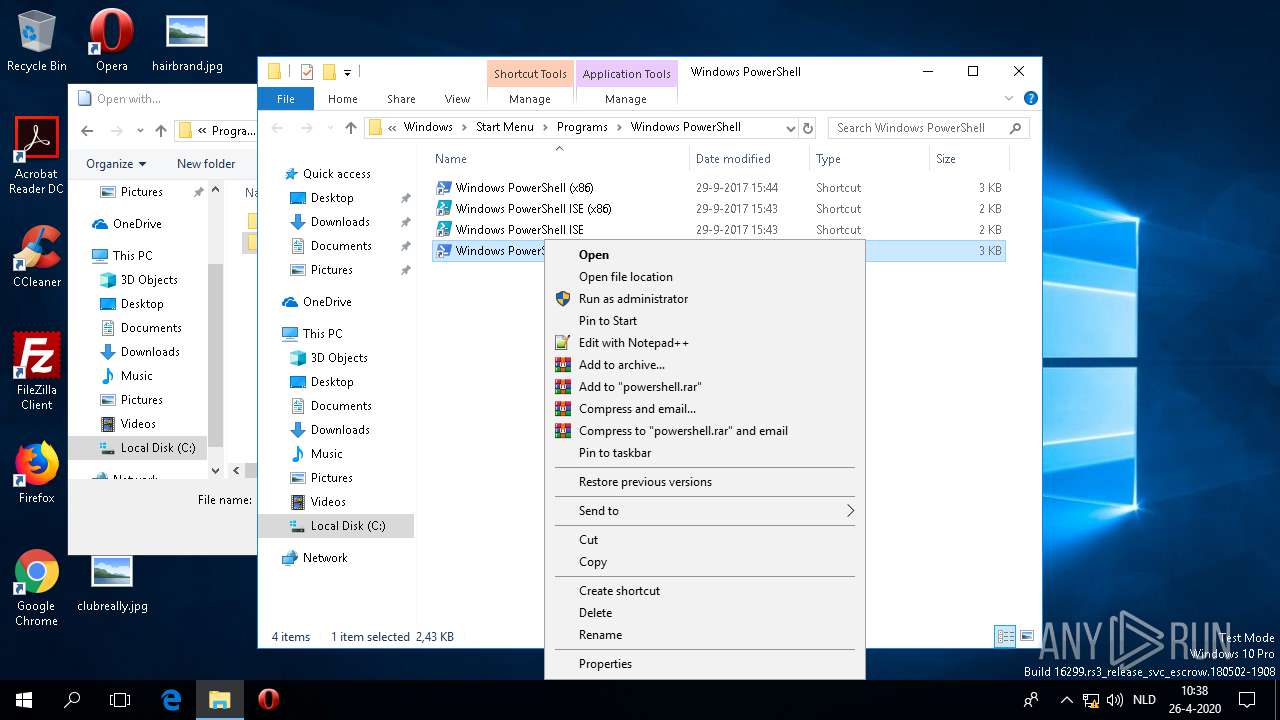Launch CCleaner from the desktop
The width and height of the screenshot is (1280, 720).
pyautogui.click(x=37, y=256)
